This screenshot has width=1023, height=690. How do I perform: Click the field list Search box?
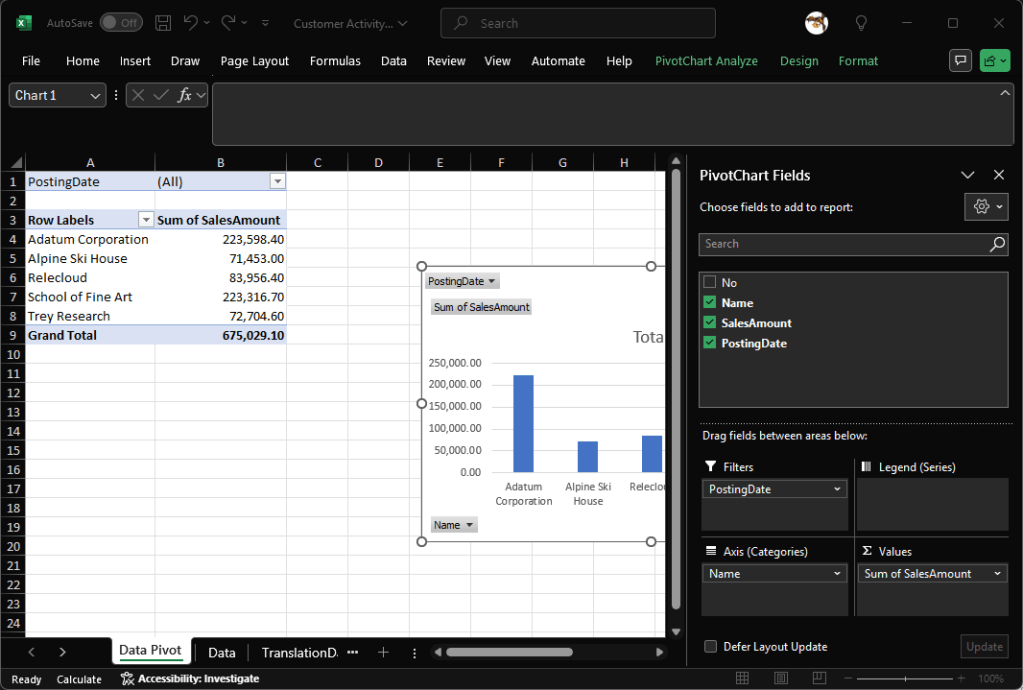tap(842, 244)
